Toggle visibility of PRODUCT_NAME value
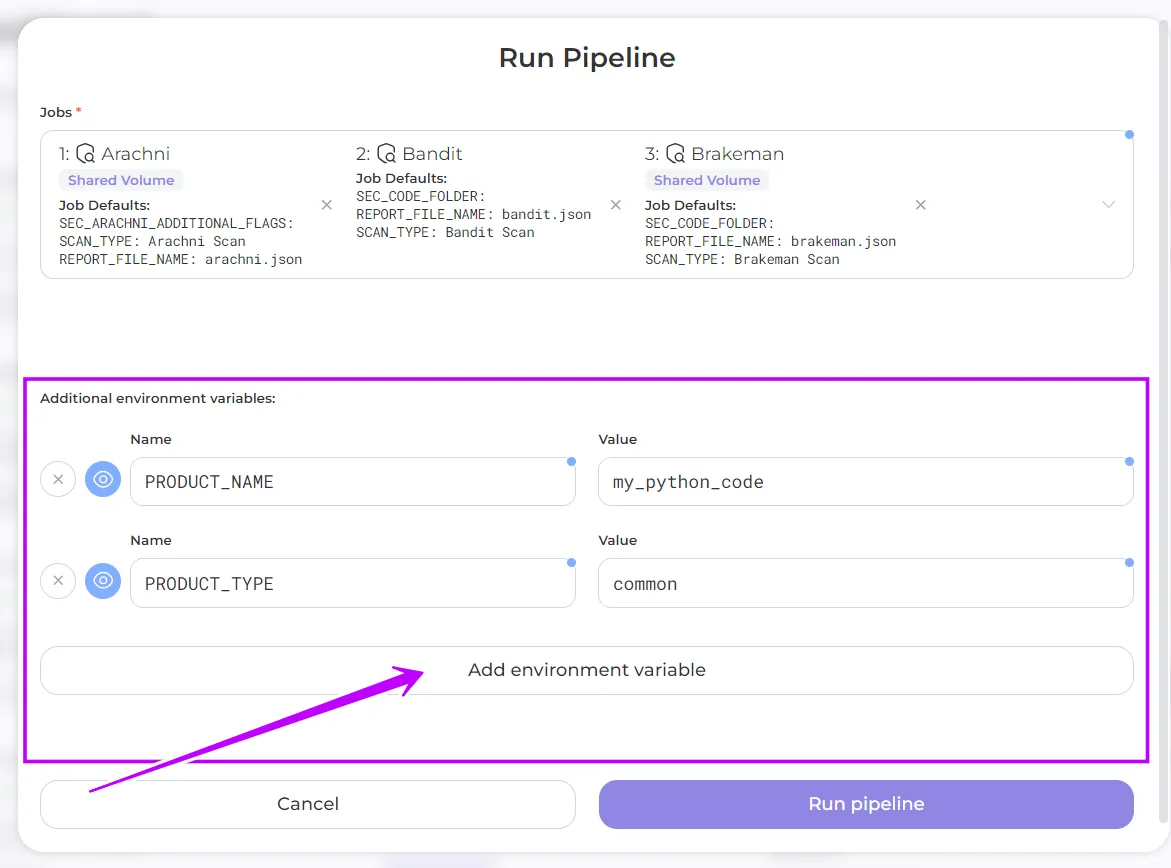This screenshot has width=1171, height=868. [x=103, y=480]
